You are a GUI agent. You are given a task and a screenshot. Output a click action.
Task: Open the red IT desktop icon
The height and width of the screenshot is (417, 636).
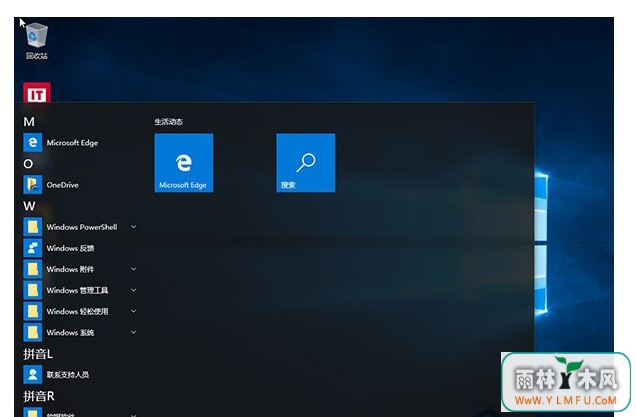pos(37,92)
